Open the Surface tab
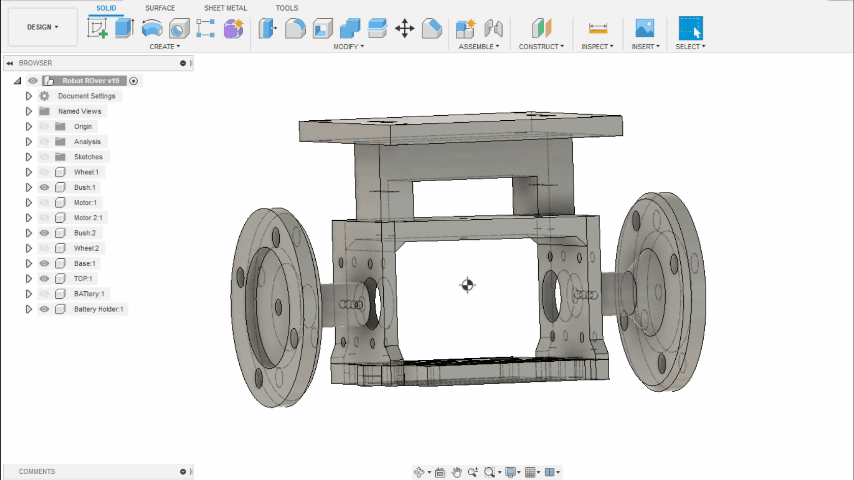This screenshot has height=480, width=854. tap(160, 8)
